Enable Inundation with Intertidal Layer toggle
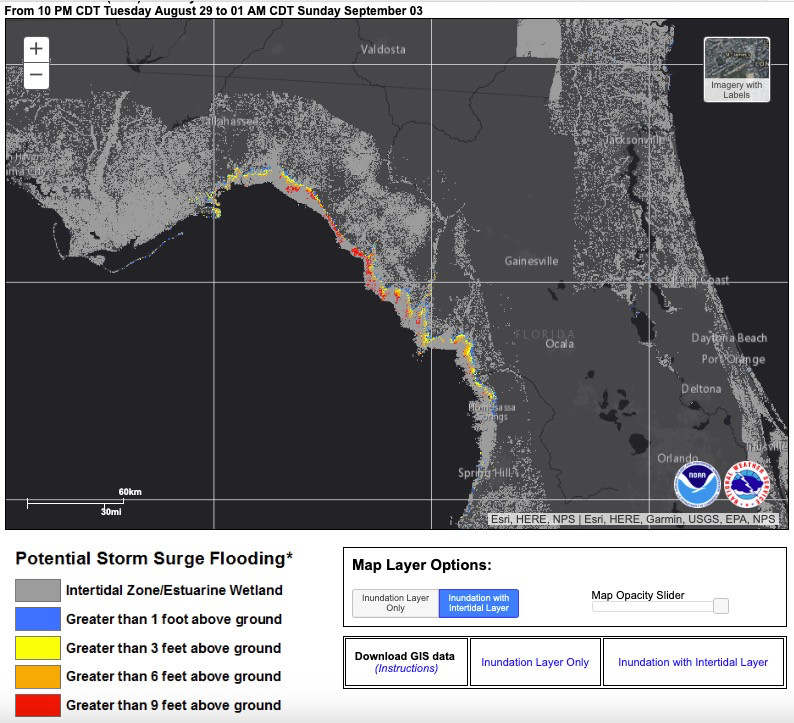 click(479, 603)
